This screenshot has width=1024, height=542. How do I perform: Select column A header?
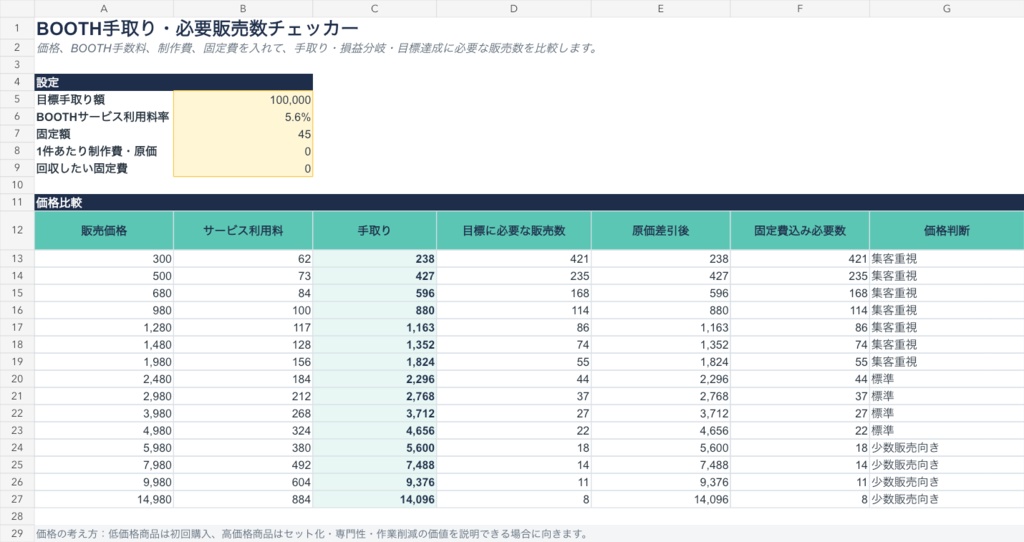point(104,8)
